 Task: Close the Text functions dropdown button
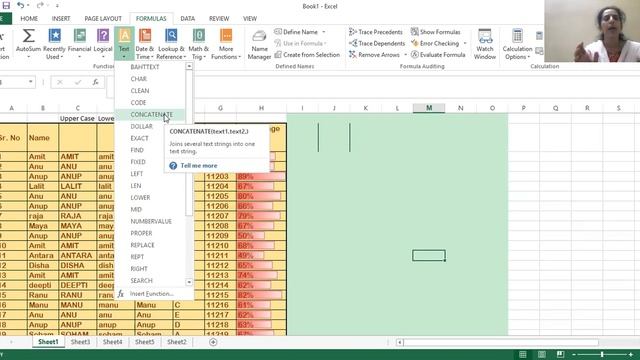tap(124, 43)
